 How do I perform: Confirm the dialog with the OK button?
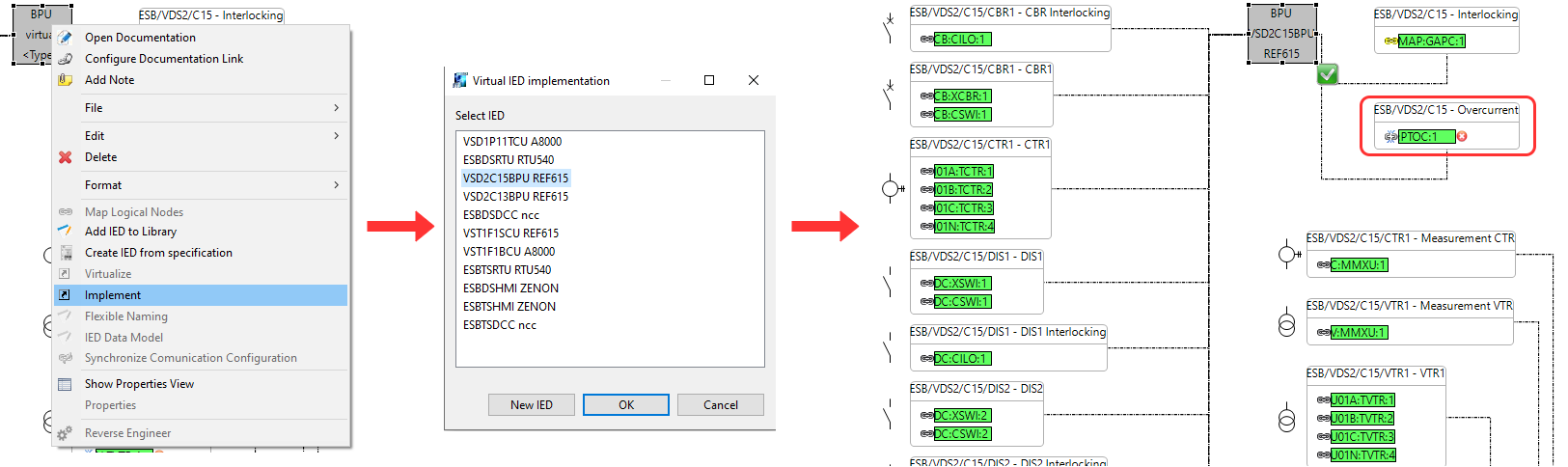click(x=625, y=405)
